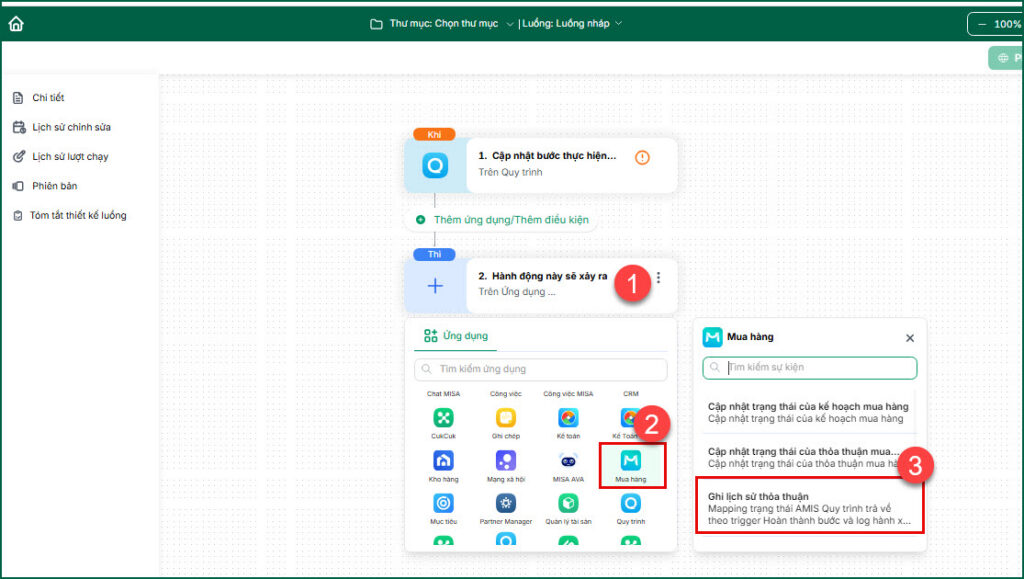Switch to the Ứng dụng tab
1024x579 pixels.
[x=456, y=336]
